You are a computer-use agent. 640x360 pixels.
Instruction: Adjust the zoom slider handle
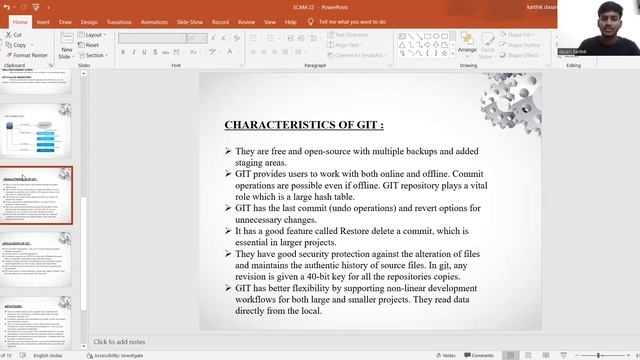598,356
